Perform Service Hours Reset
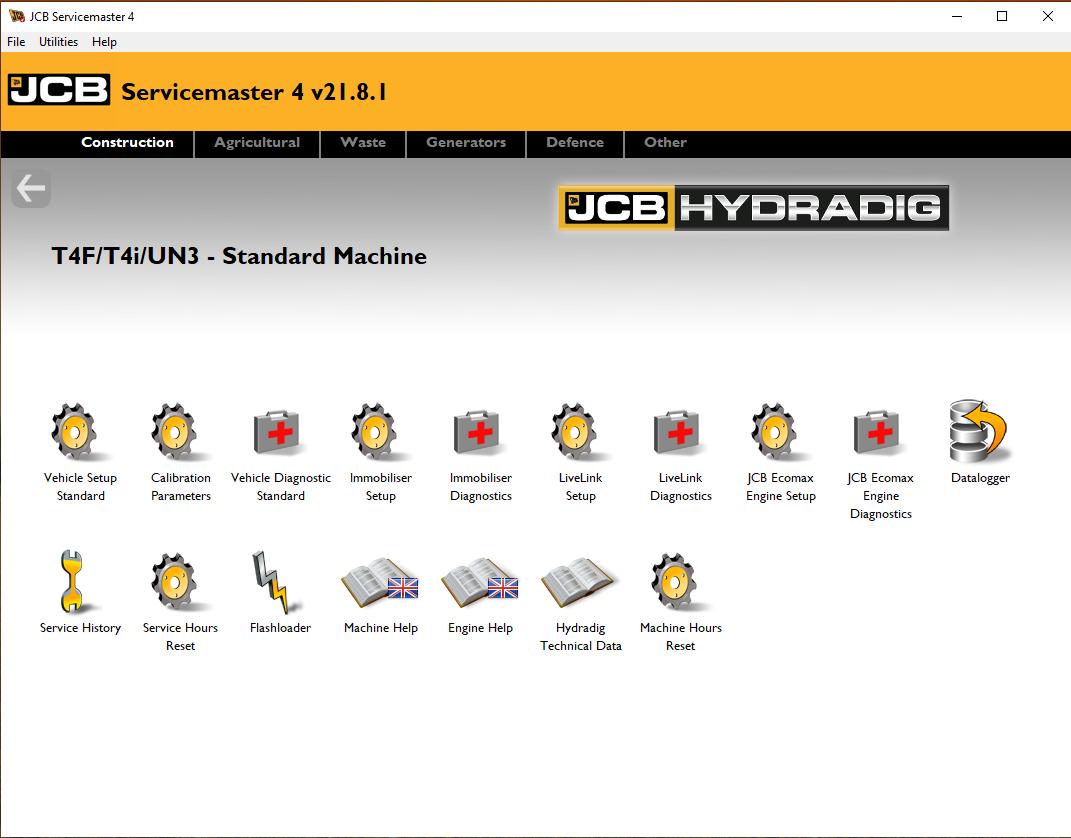1071x838 pixels. 180,583
